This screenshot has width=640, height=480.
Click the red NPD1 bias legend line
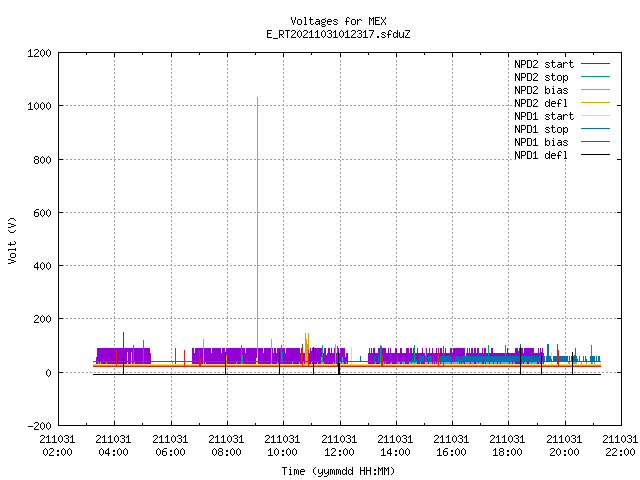point(596,142)
